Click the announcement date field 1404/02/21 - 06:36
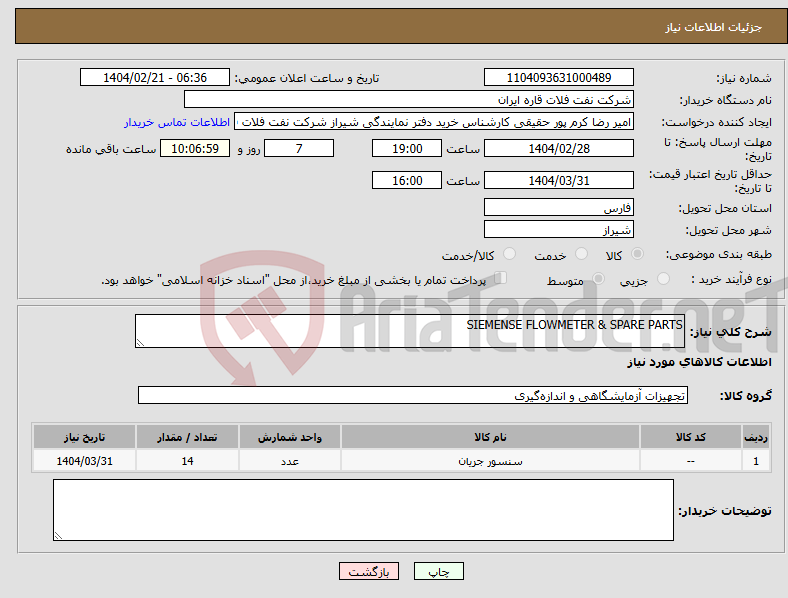Screen dimensions: 788x598 [155, 77]
